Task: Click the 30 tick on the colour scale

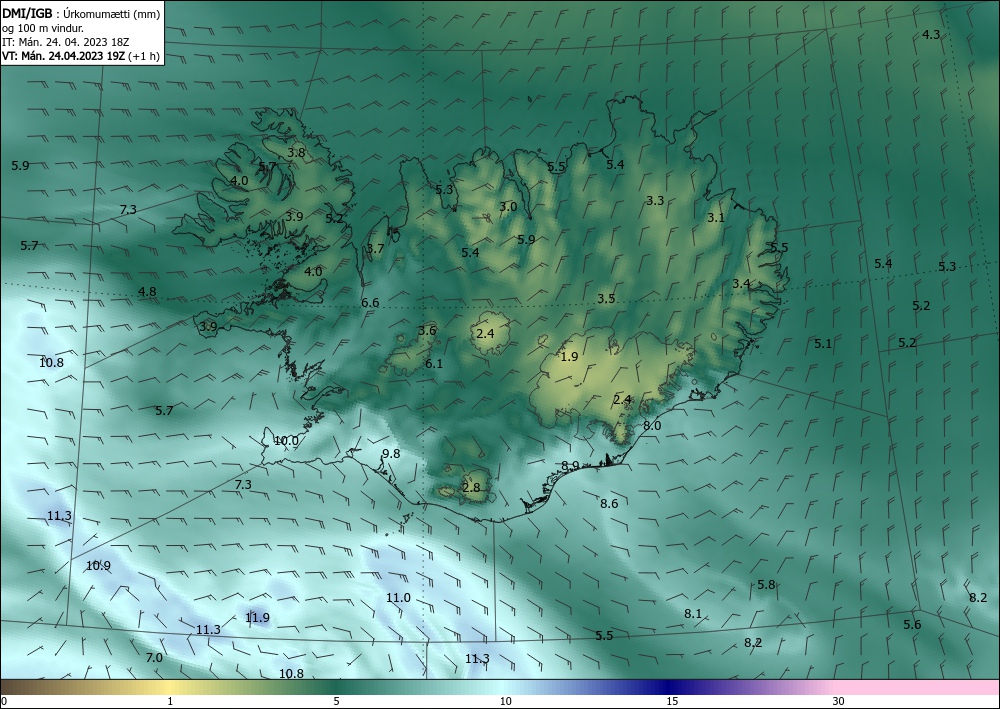Action: point(839,701)
